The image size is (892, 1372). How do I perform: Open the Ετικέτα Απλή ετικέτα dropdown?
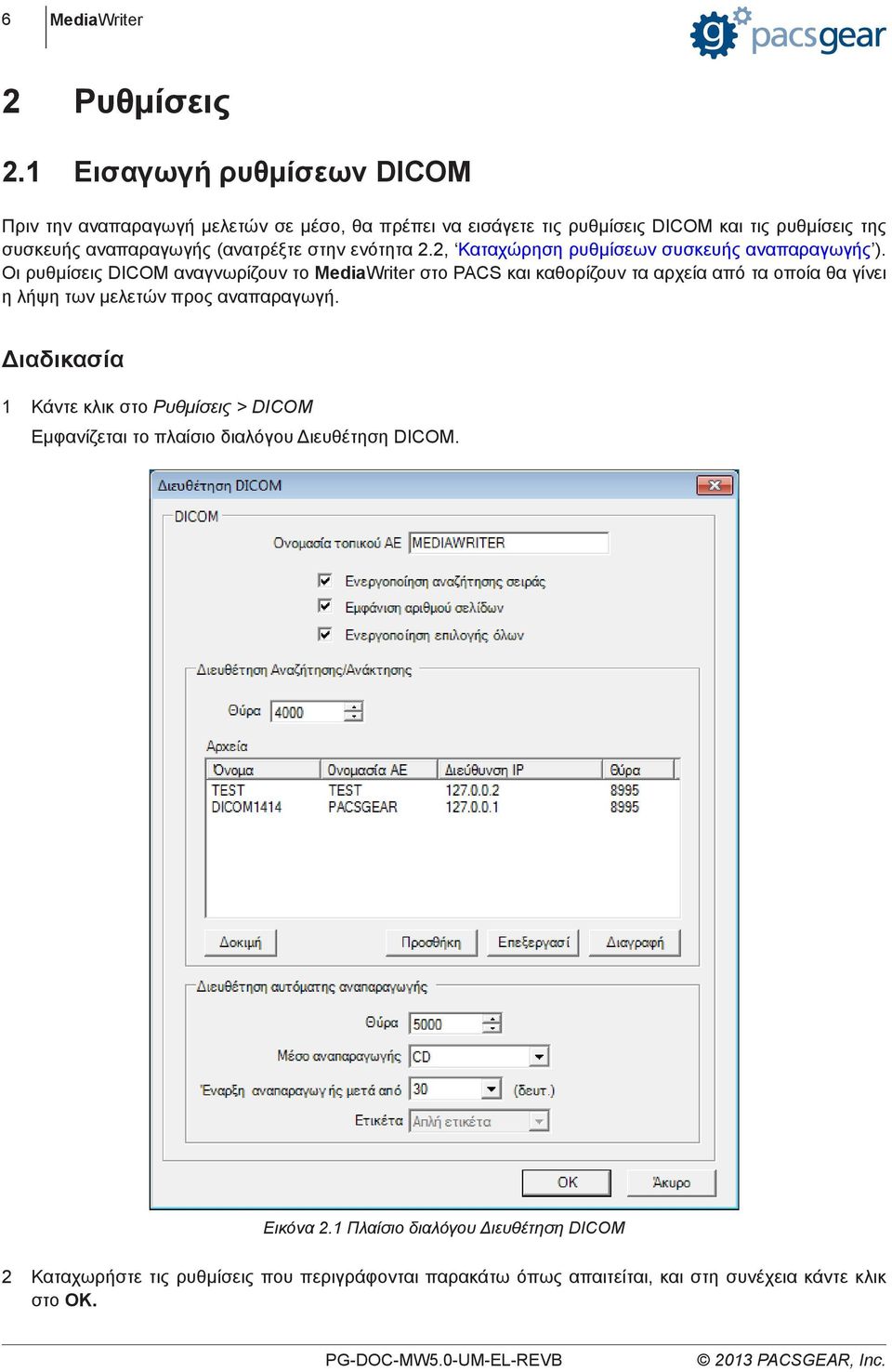tap(539, 1121)
